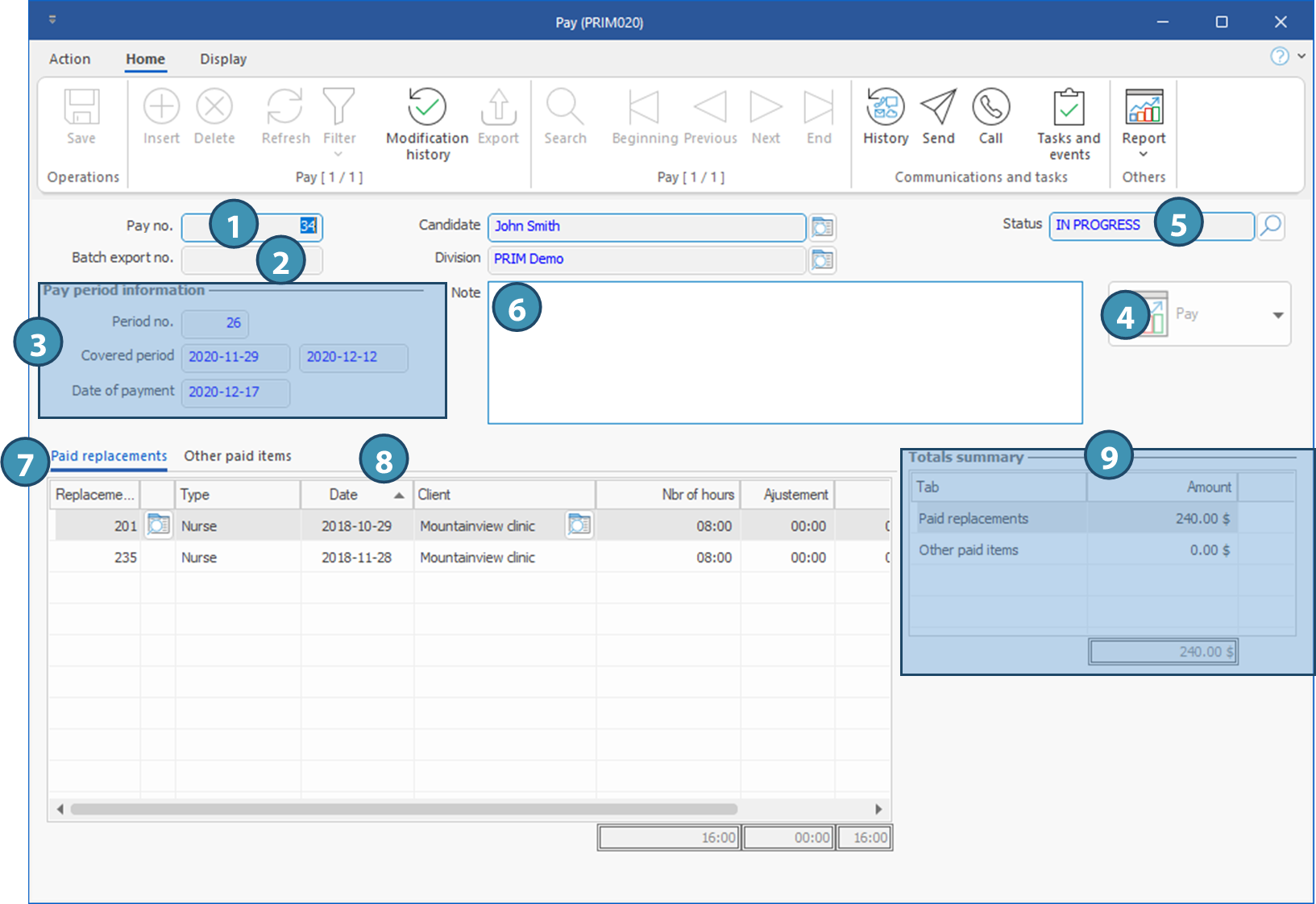The height and width of the screenshot is (904, 1316).
Task: Click the Call phone icon
Action: (990, 107)
